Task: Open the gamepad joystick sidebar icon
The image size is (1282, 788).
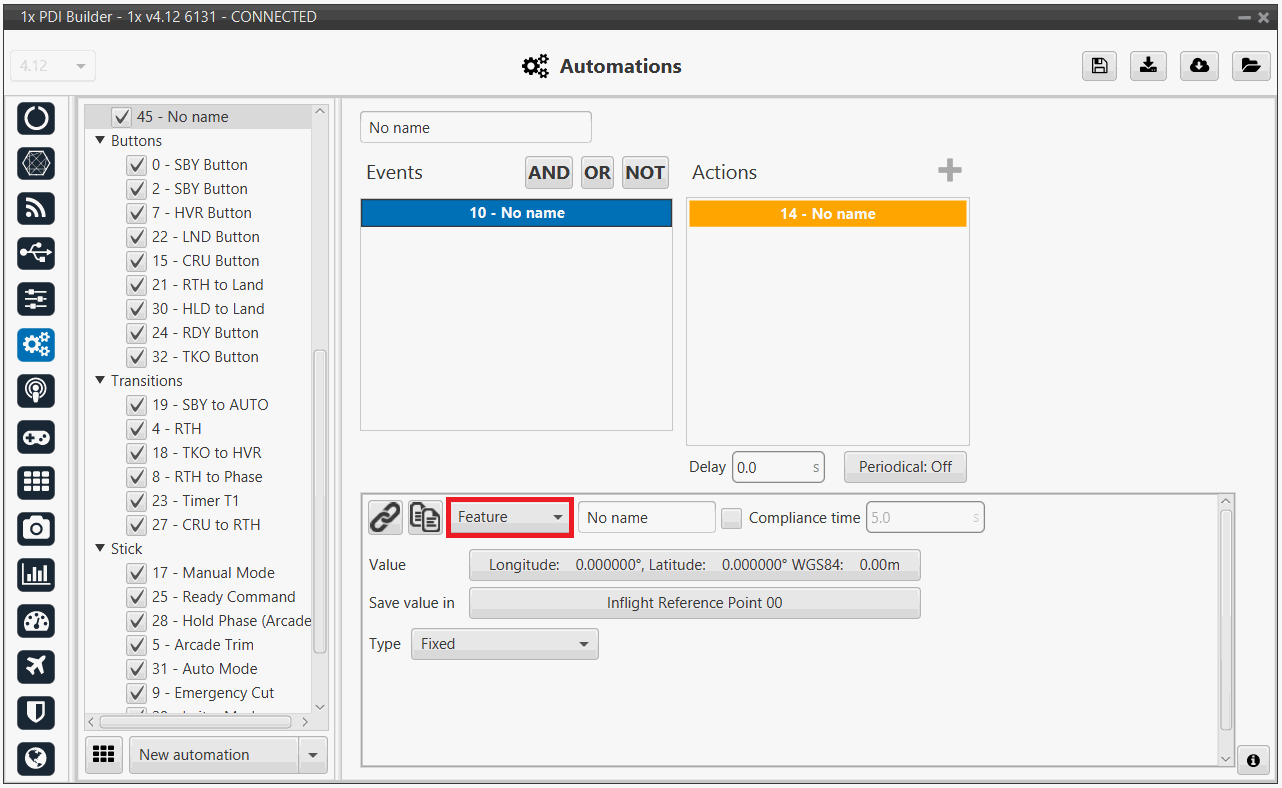Action: click(36, 437)
